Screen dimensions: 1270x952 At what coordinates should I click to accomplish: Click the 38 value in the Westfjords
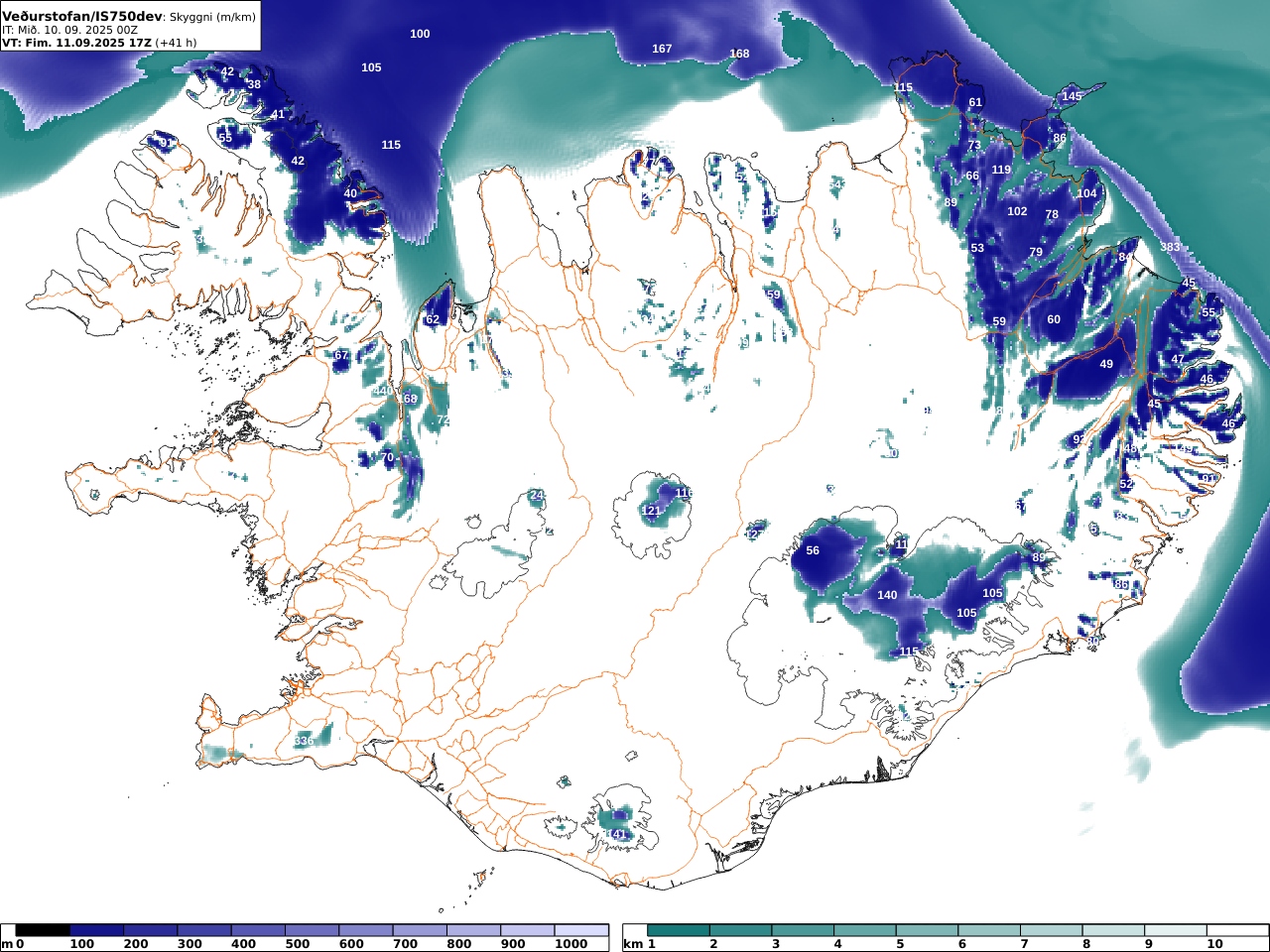(254, 84)
